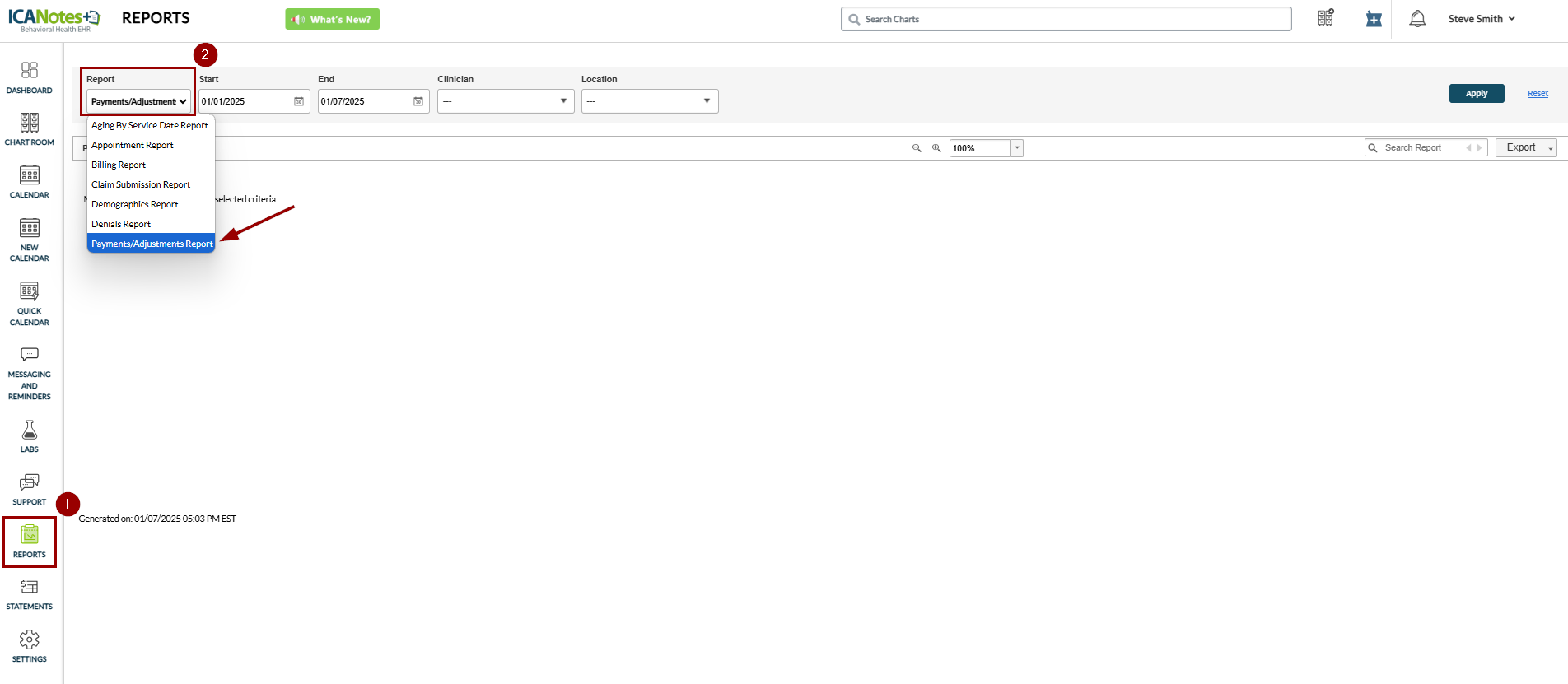Expand the Clinician dropdown
The image size is (1568, 684).
coord(506,101)
